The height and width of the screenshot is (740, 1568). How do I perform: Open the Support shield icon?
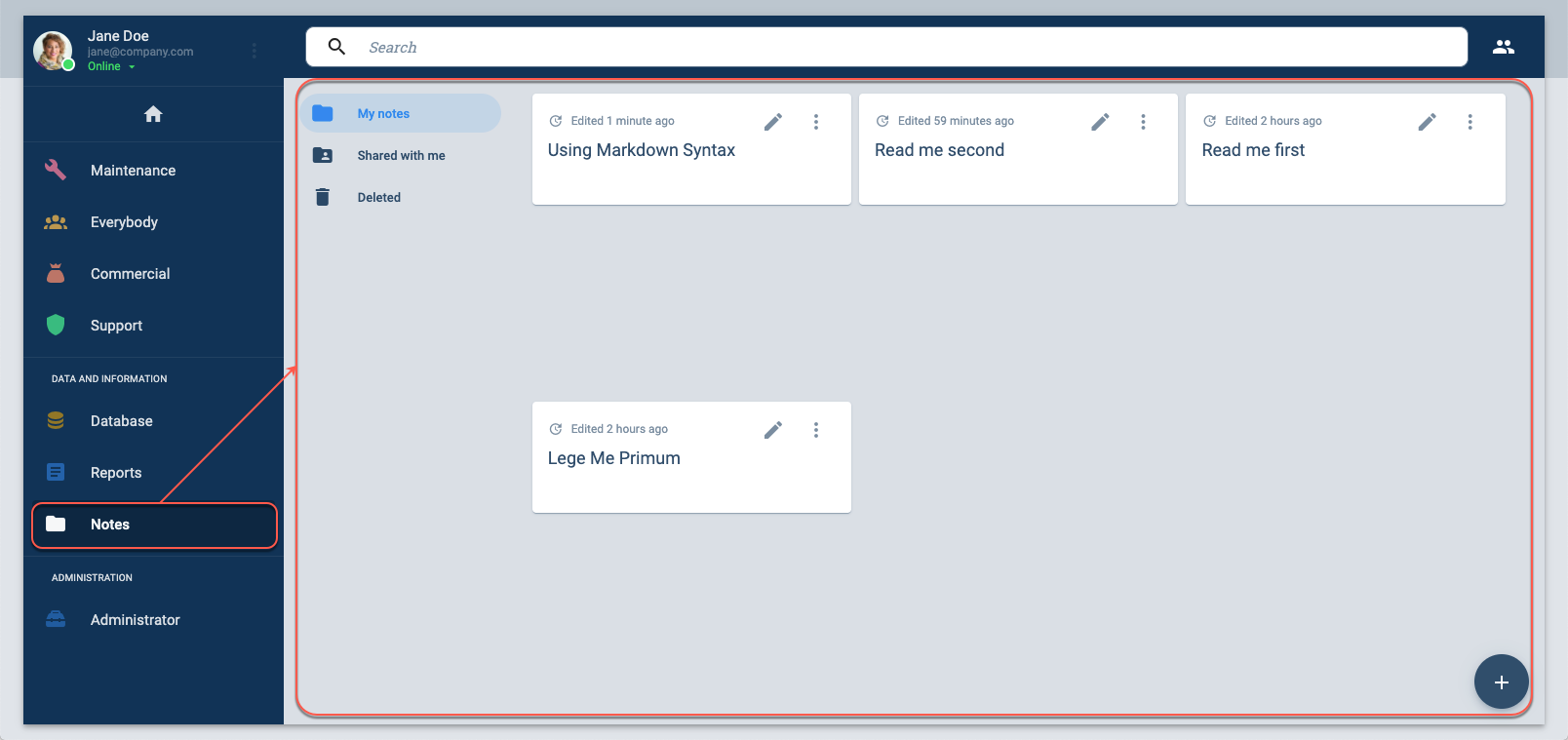point(56,325)
